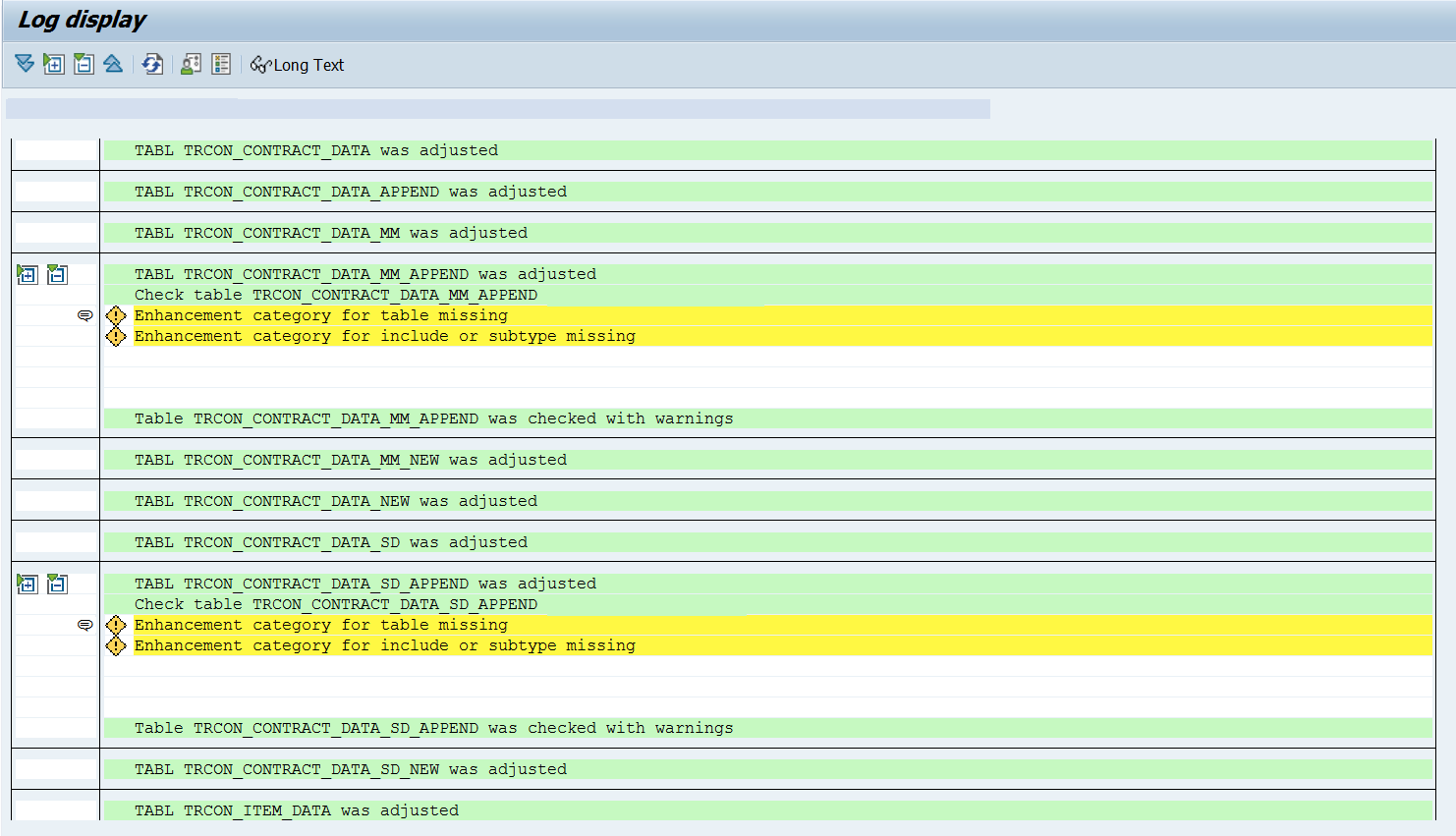Refresh the log with the refresh icon
Image resolution: width=1456 pixels, height=836 pixels.
pyautogui.click(x=152, y=65)
